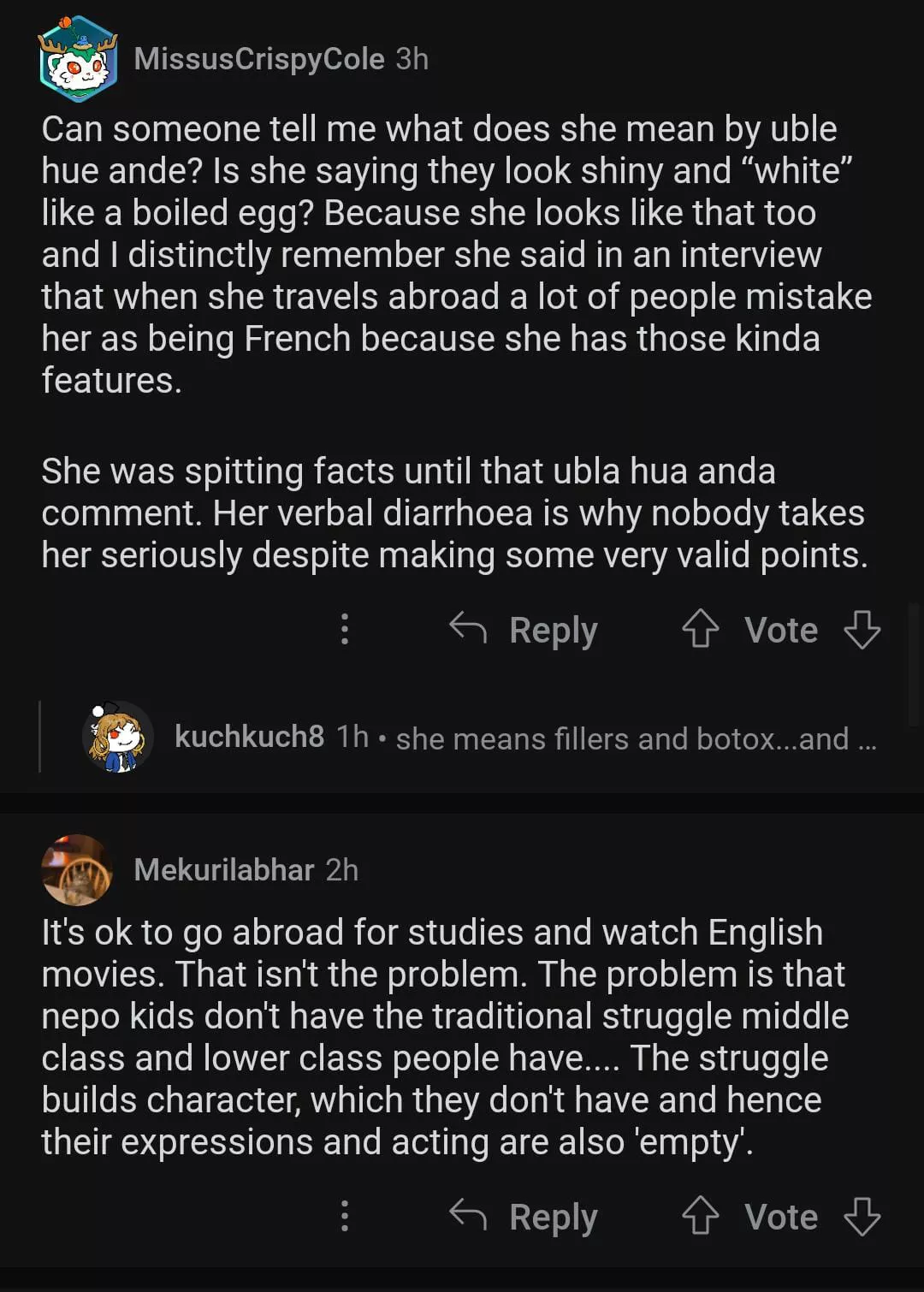924x1292 pixels.
Task: Downvote MissusCrispyCole's comment
Action: coord(862,630)
